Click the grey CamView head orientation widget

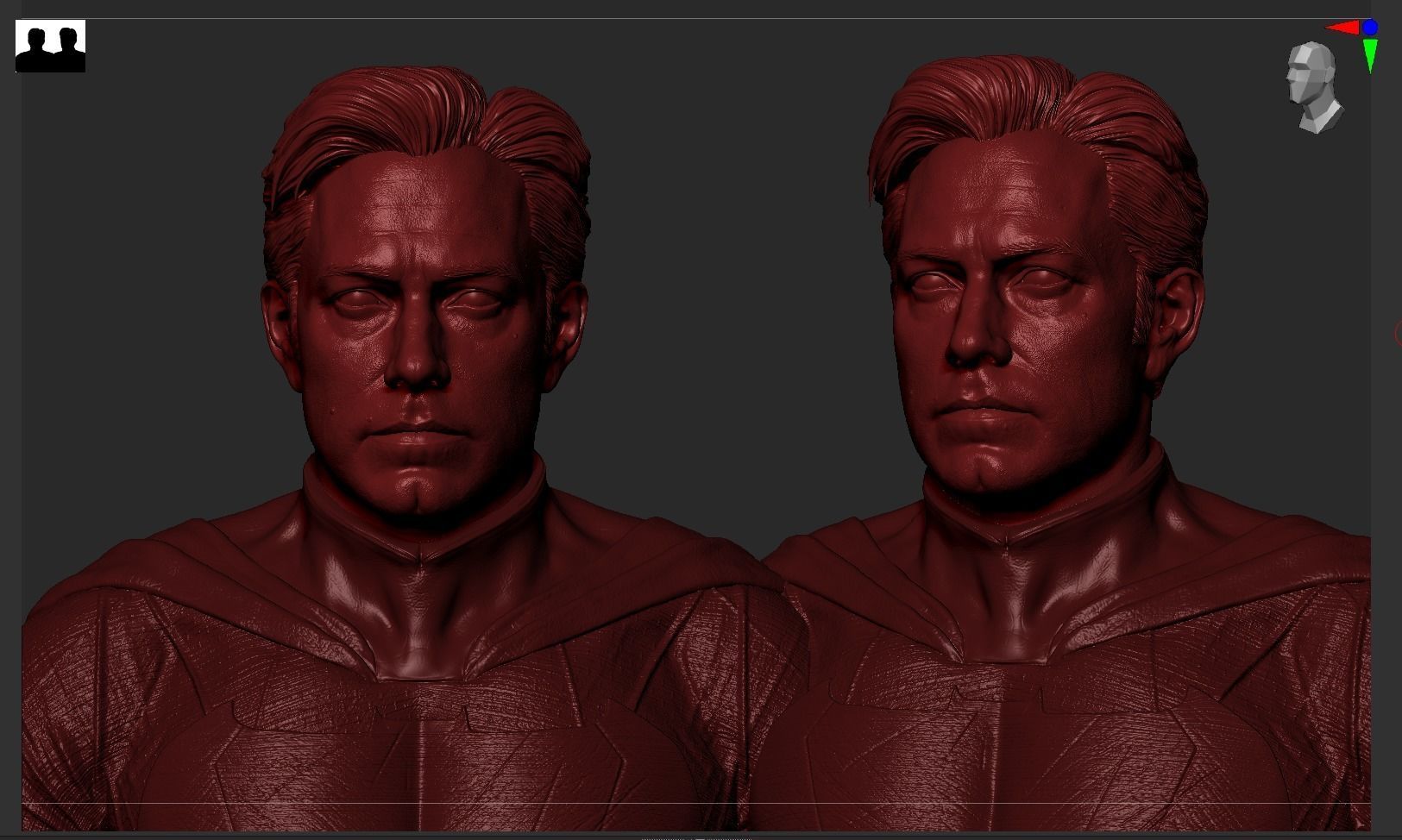click(x=1314, y=88)
